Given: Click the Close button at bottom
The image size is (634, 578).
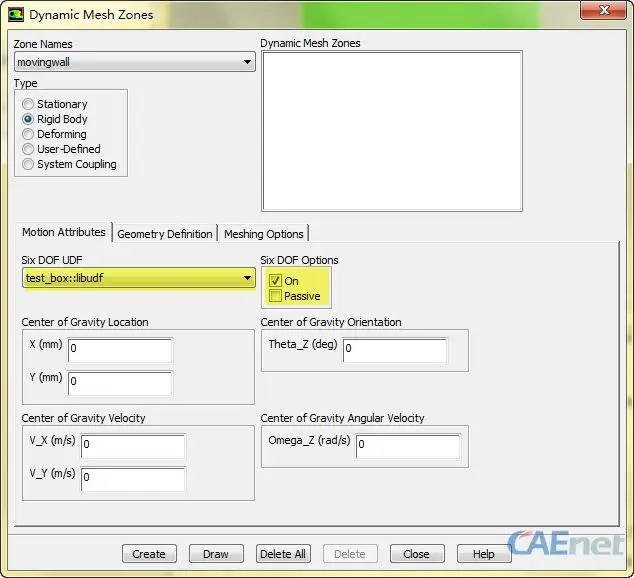Looking at the screenshot, I should click(417, 554).
